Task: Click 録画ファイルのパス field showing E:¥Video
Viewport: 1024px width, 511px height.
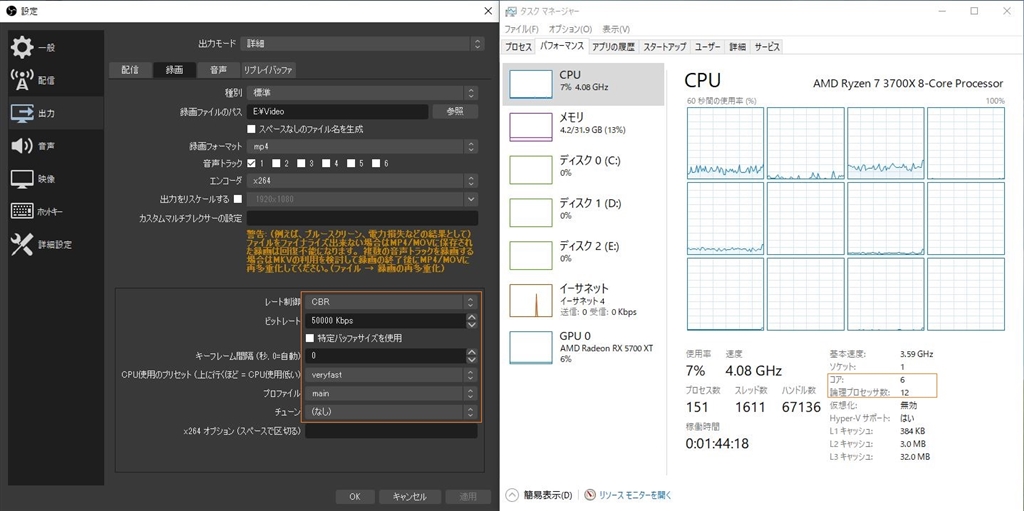Action: click(338, 112)
